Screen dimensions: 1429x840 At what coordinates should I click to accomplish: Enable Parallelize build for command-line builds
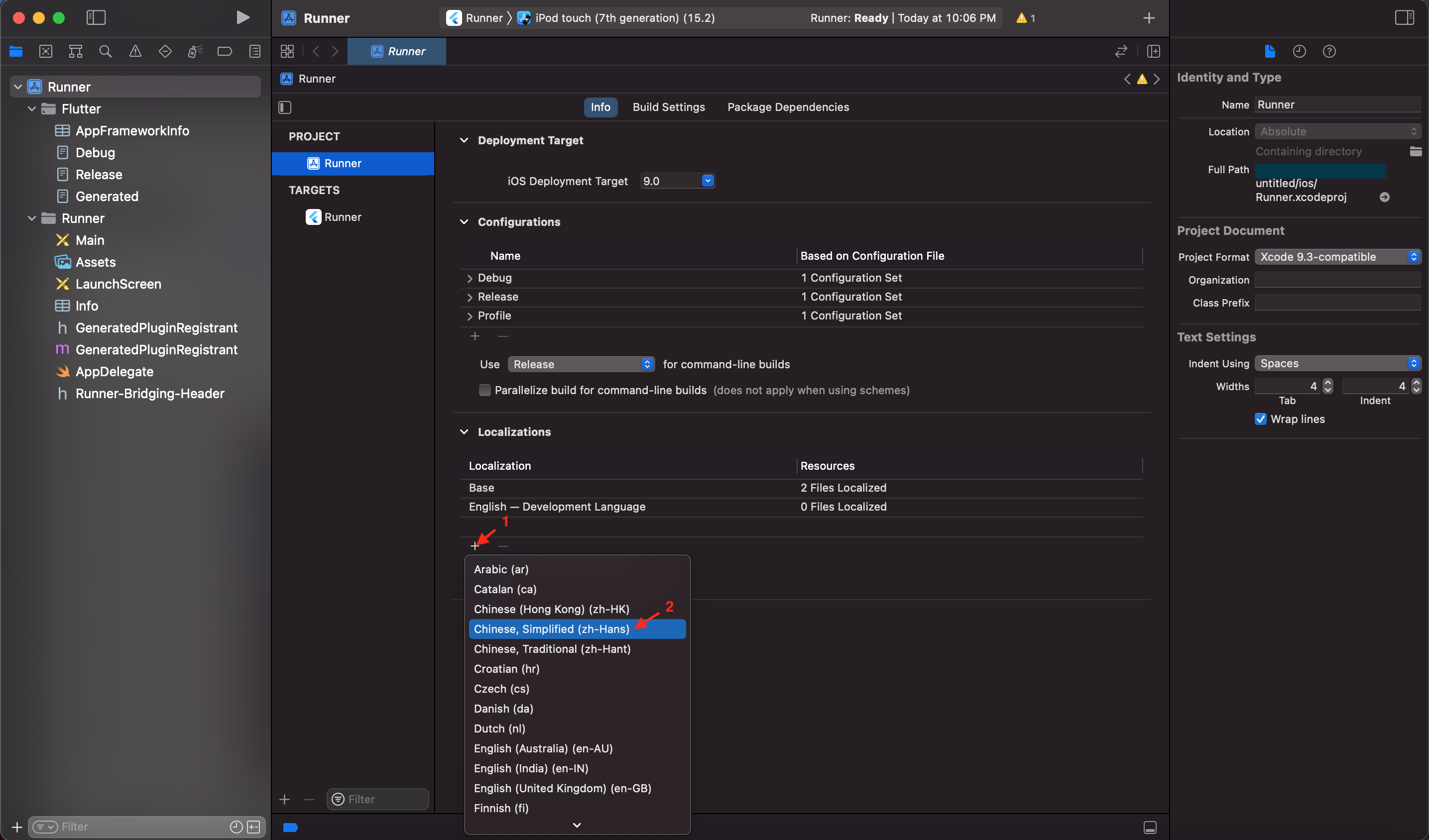484,390
